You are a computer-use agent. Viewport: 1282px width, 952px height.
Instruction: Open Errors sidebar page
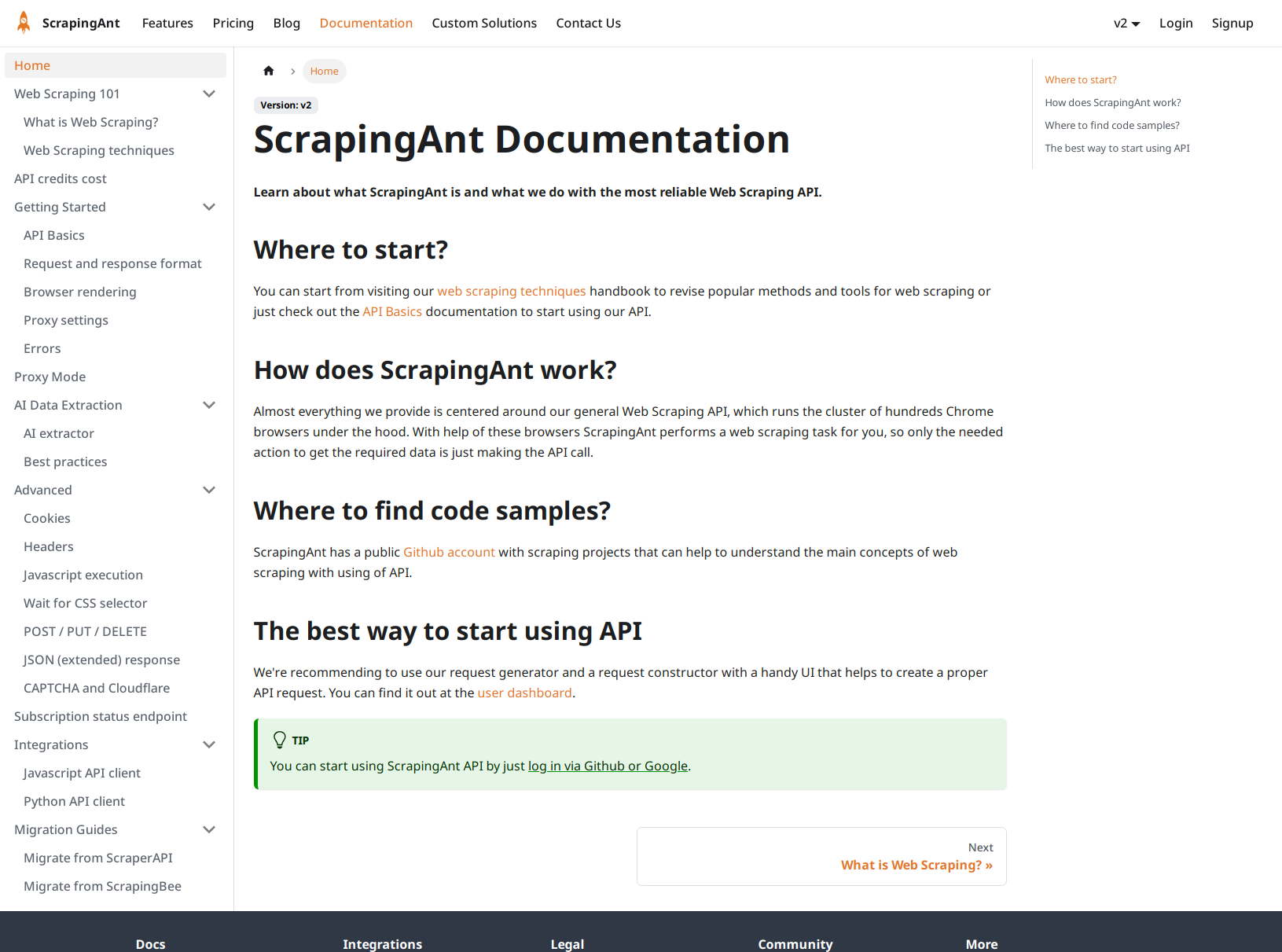coord(42,348)
